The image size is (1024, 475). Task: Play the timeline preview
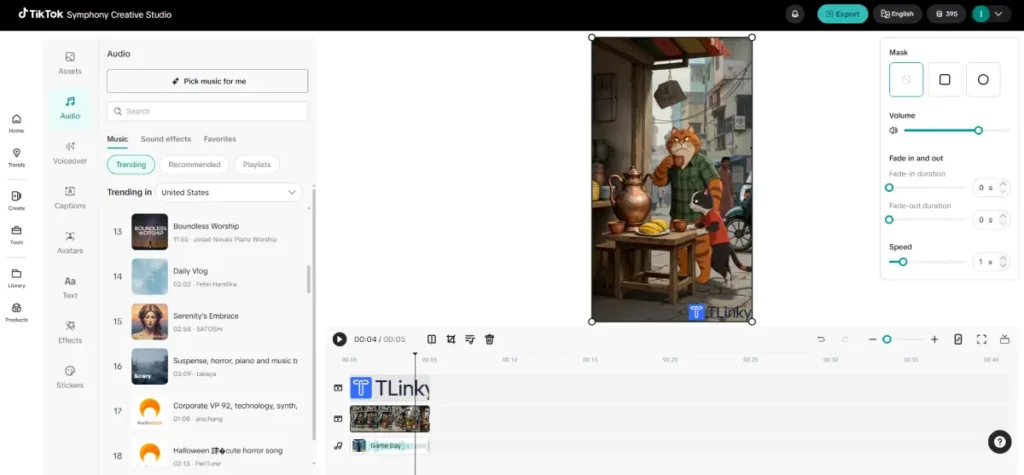[x=339, y=339]
